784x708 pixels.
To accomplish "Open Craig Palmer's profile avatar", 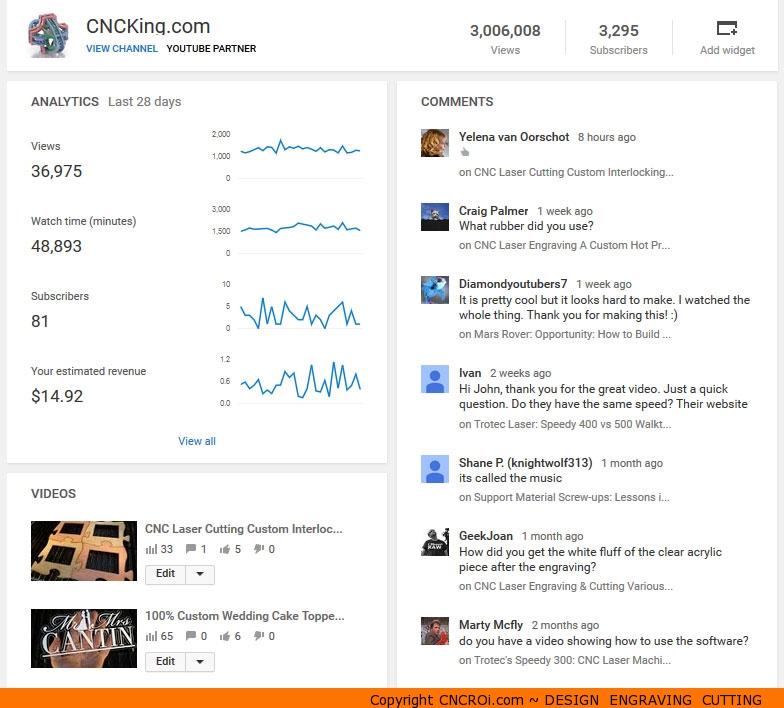I will [434, 216].
